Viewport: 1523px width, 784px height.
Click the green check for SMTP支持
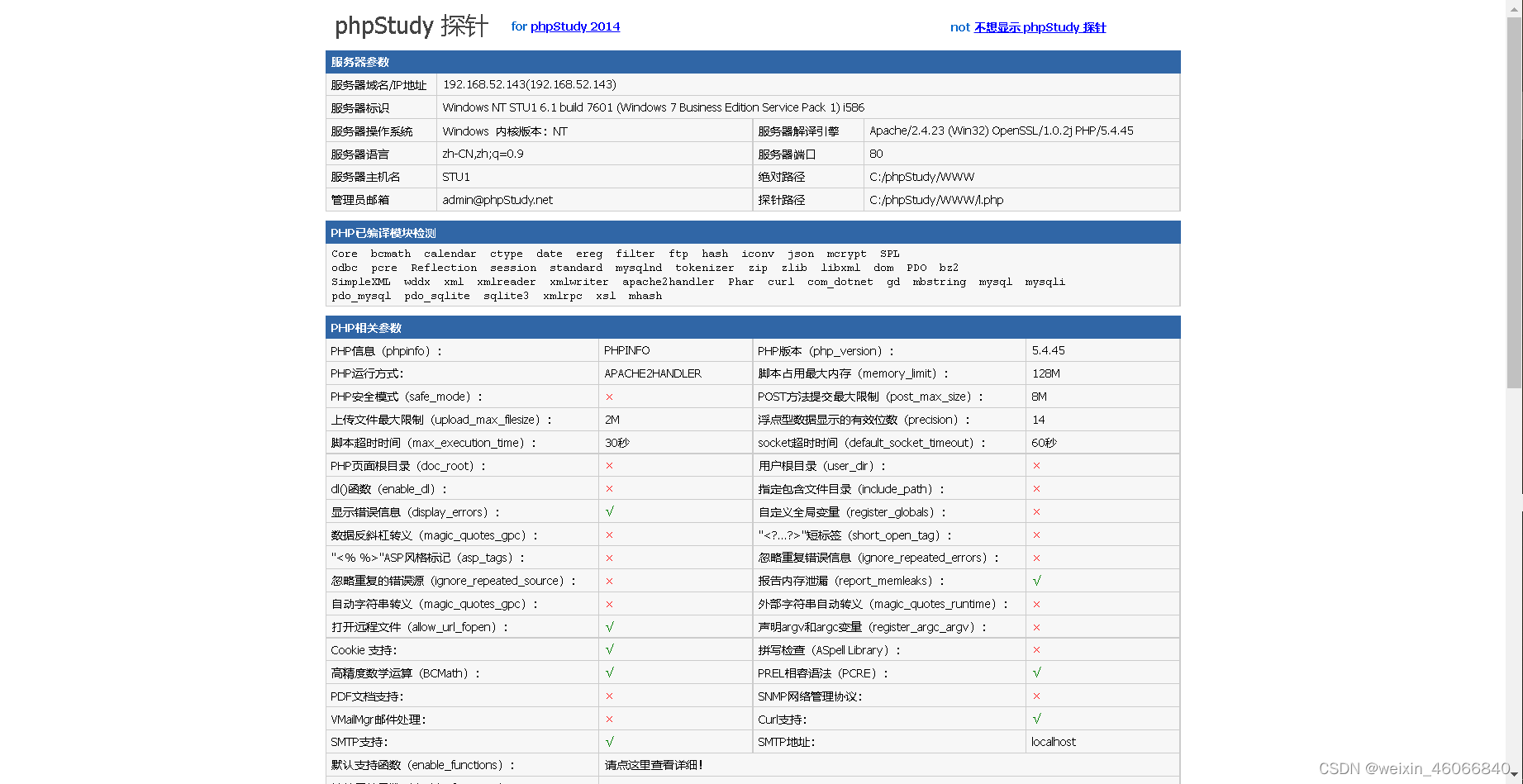tap(610, 742)
